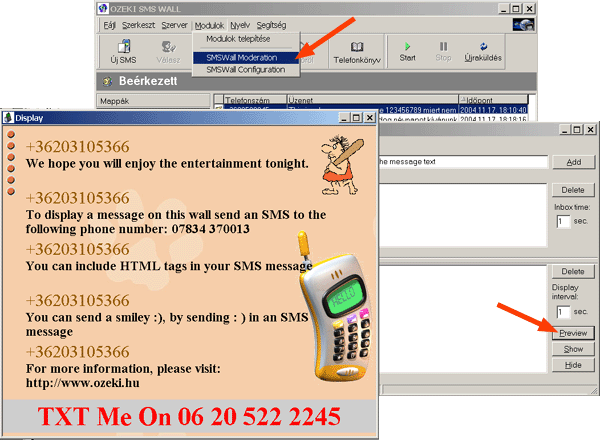Screen dimensions: 600x440
Task: Click the Üzenet column header
Action: pos(372,100)
